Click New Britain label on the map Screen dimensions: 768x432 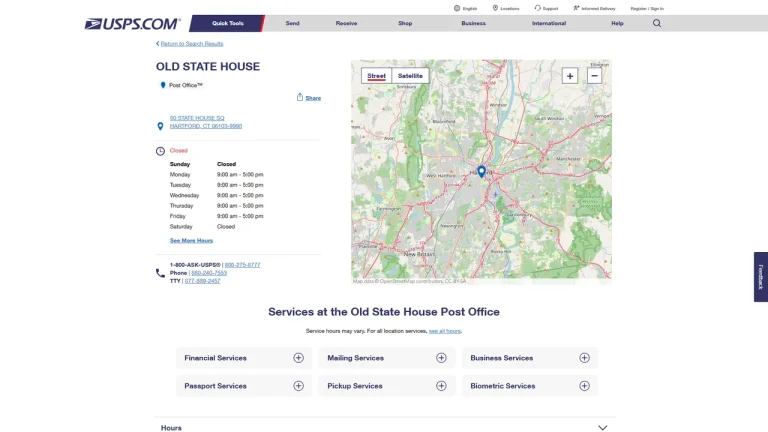419,254
